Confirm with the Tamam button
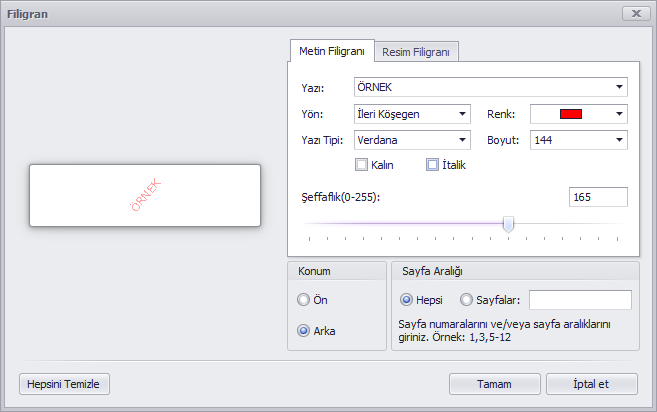The image size is (657, 412). 495,384
